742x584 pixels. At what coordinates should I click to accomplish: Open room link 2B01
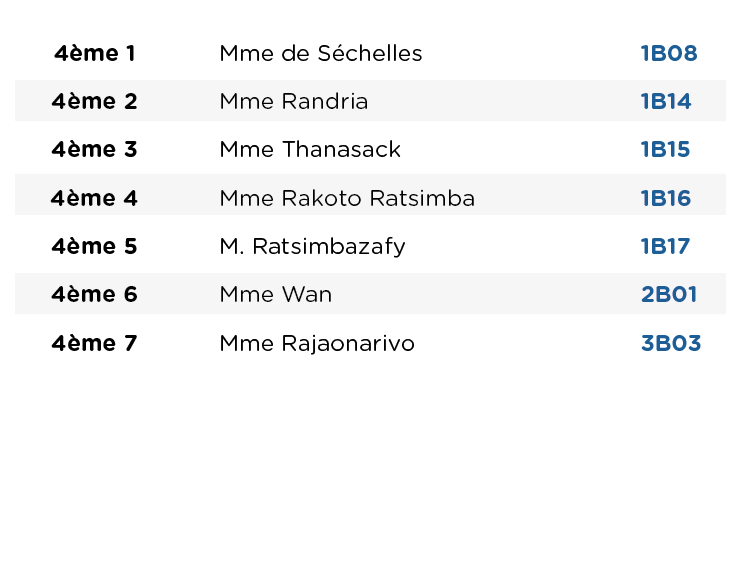669,294
